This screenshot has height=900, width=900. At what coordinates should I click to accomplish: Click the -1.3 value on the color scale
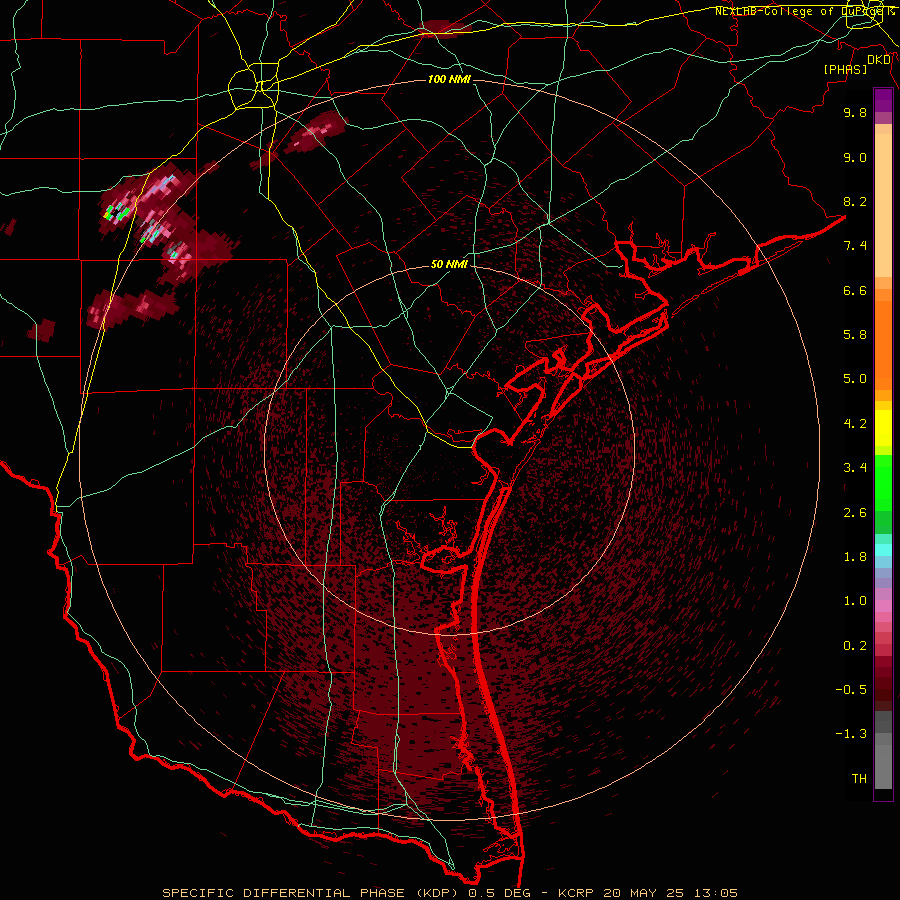(x=851, y=734)
